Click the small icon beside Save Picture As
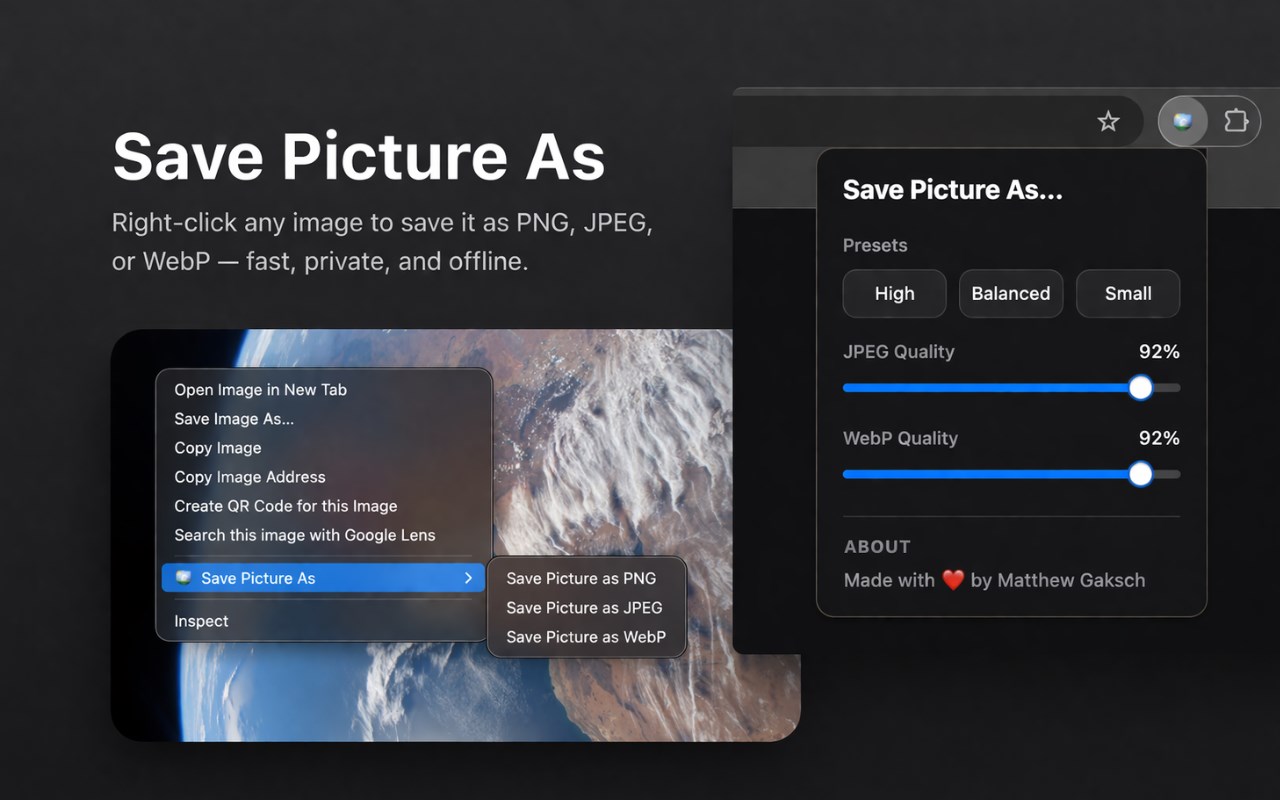 tap(183, 578)
